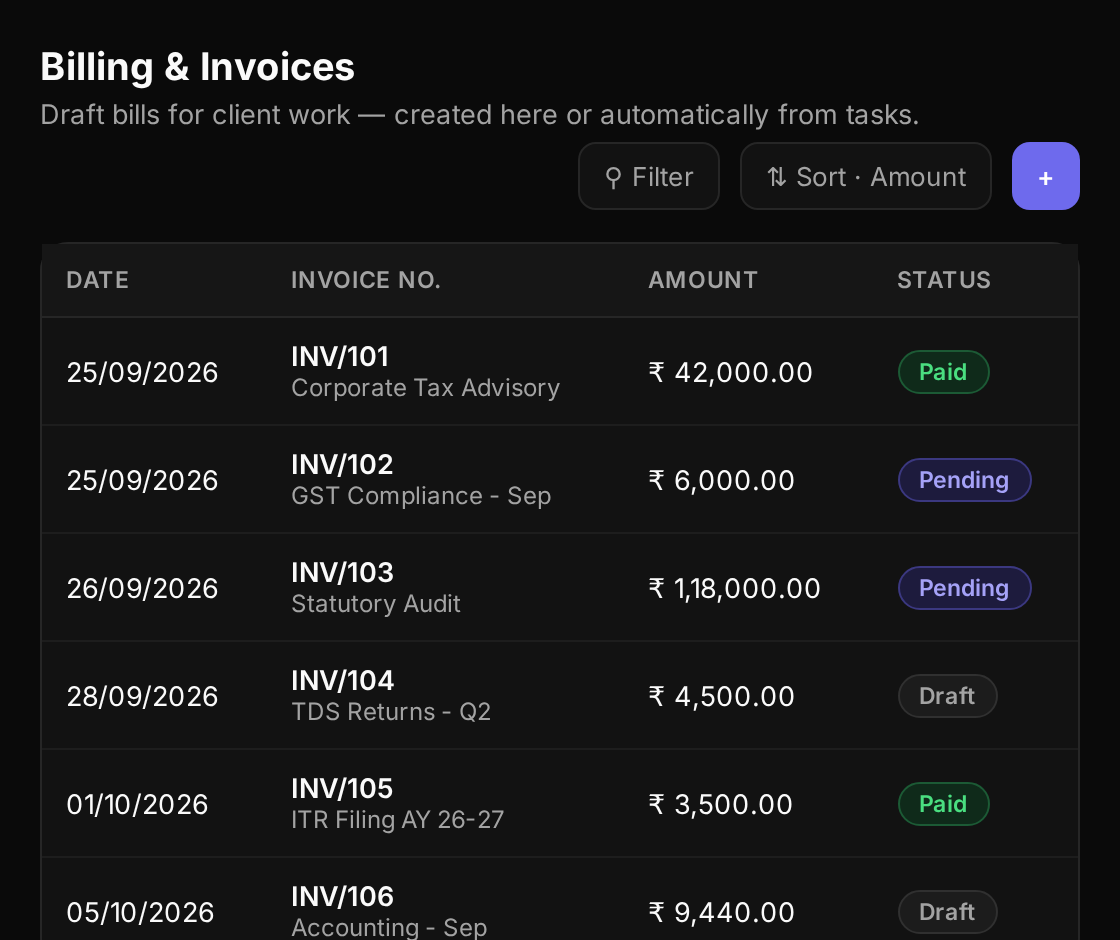Open the Filter button
Screen dimensions: 1120x940
coord(649,176)
